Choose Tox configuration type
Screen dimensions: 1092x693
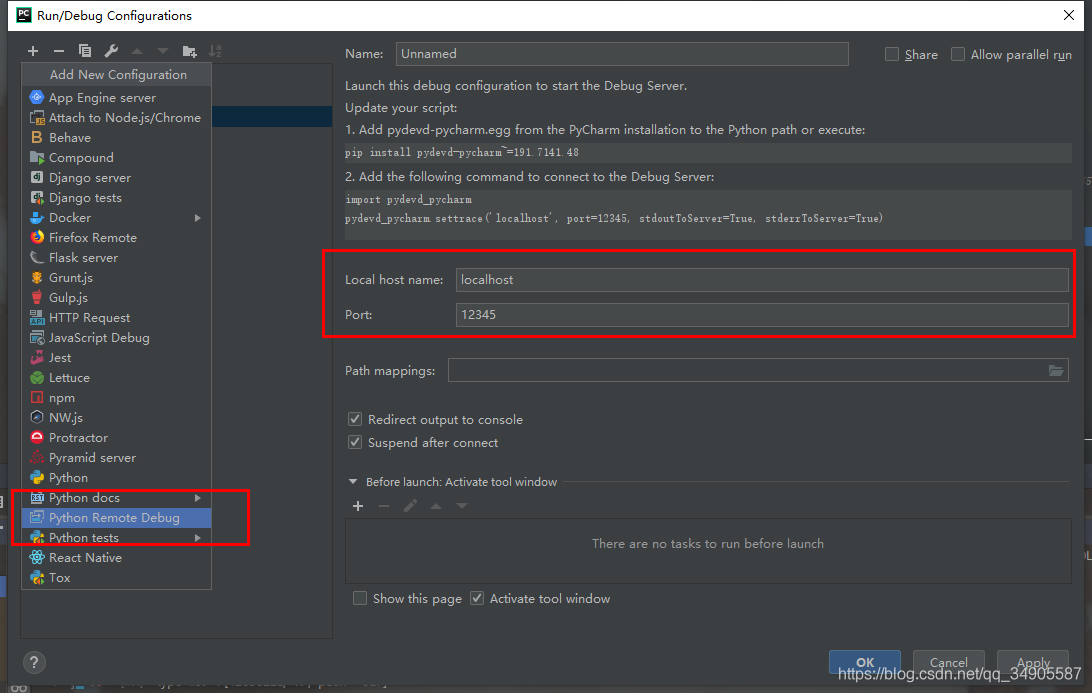point(116,577)
